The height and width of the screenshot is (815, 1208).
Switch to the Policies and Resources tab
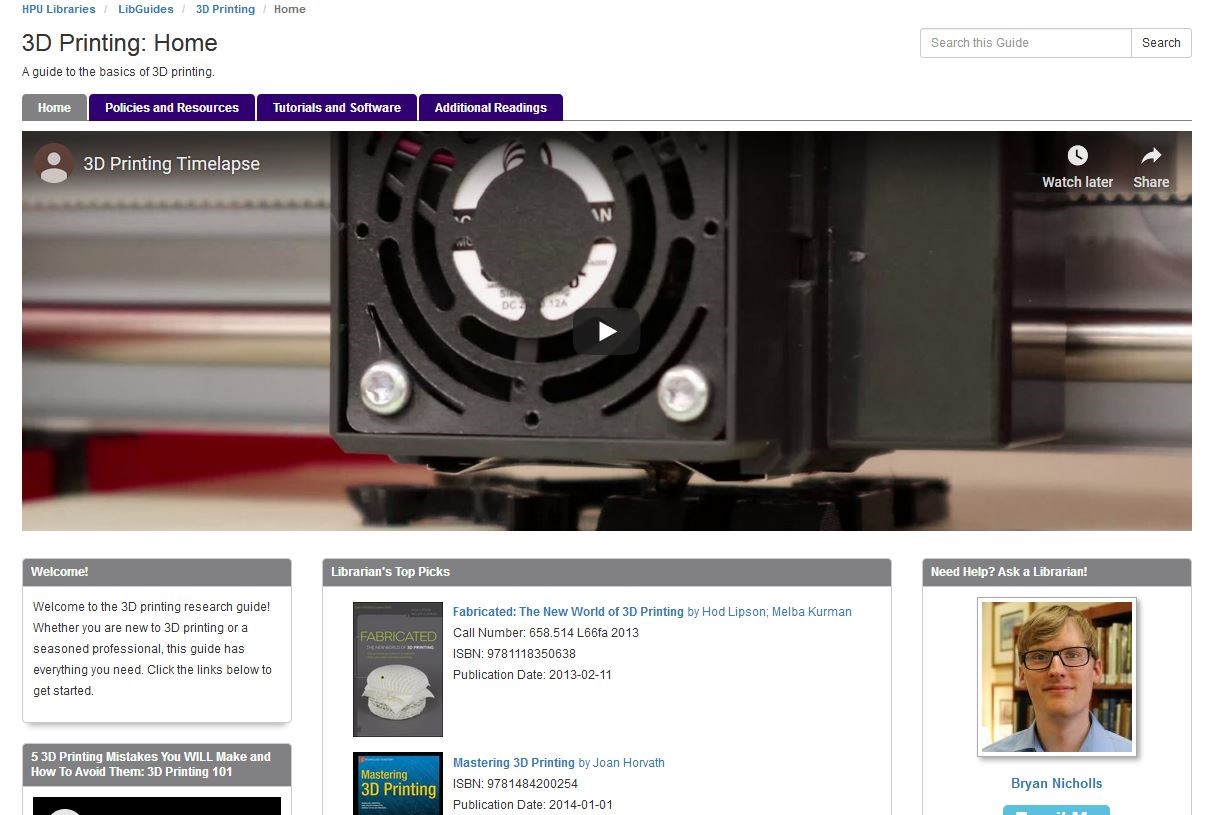tap(172, 108)
